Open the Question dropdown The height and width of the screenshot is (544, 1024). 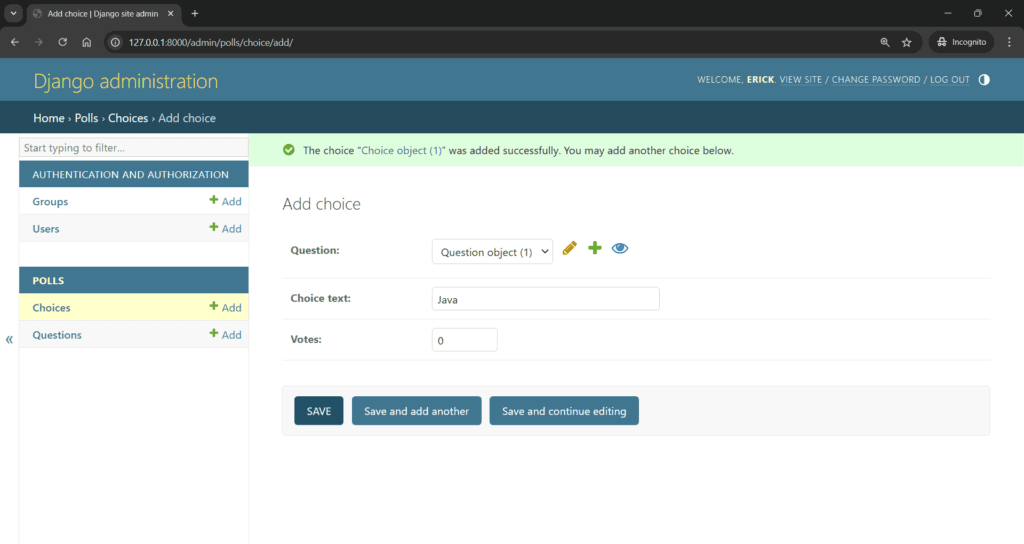tap(492, 251)
